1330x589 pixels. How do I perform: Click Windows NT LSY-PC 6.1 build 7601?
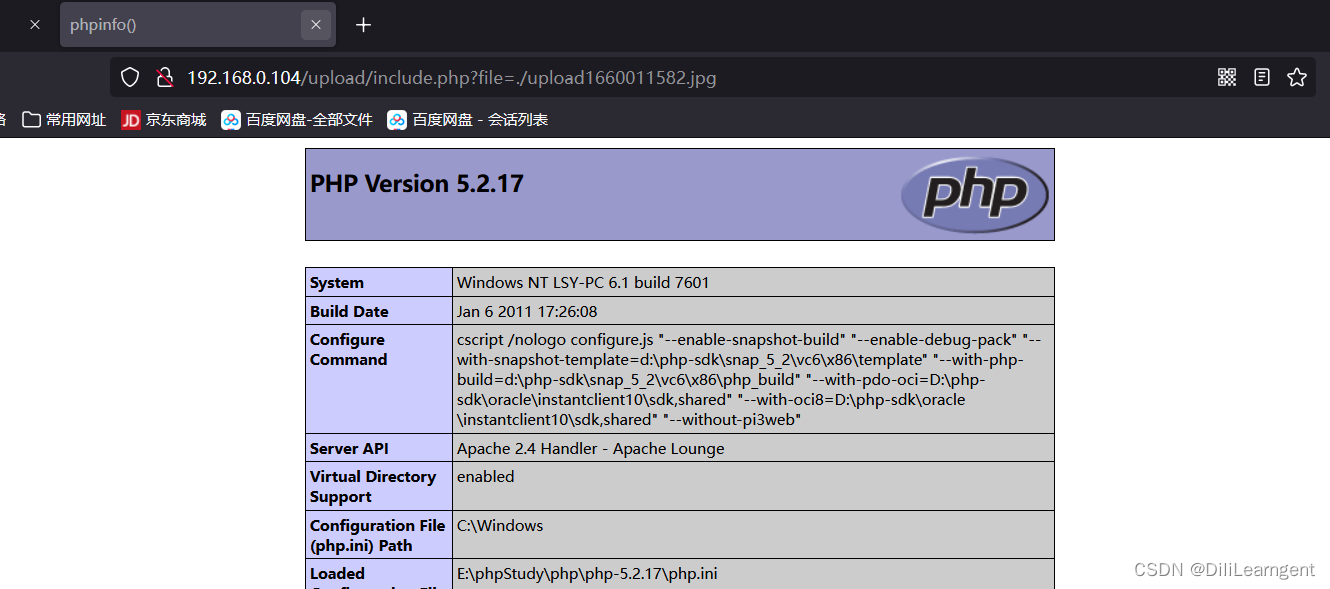point(583,282)
